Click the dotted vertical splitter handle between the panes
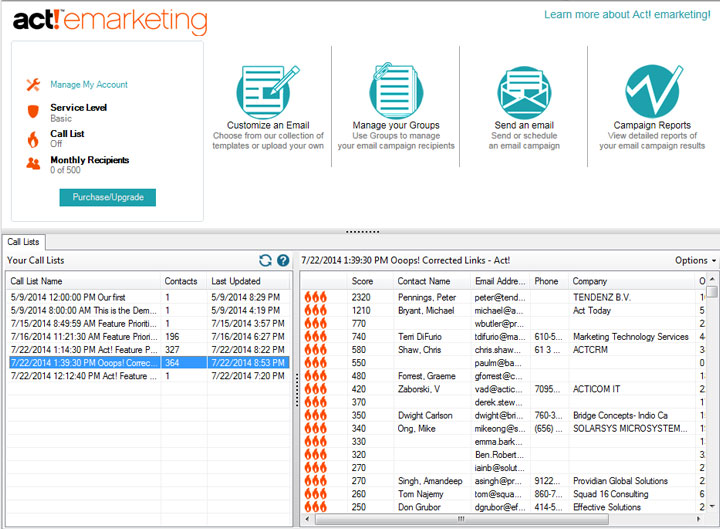This screenshot has height=529, width=720. pyautogui.click(x=297, y=390)
